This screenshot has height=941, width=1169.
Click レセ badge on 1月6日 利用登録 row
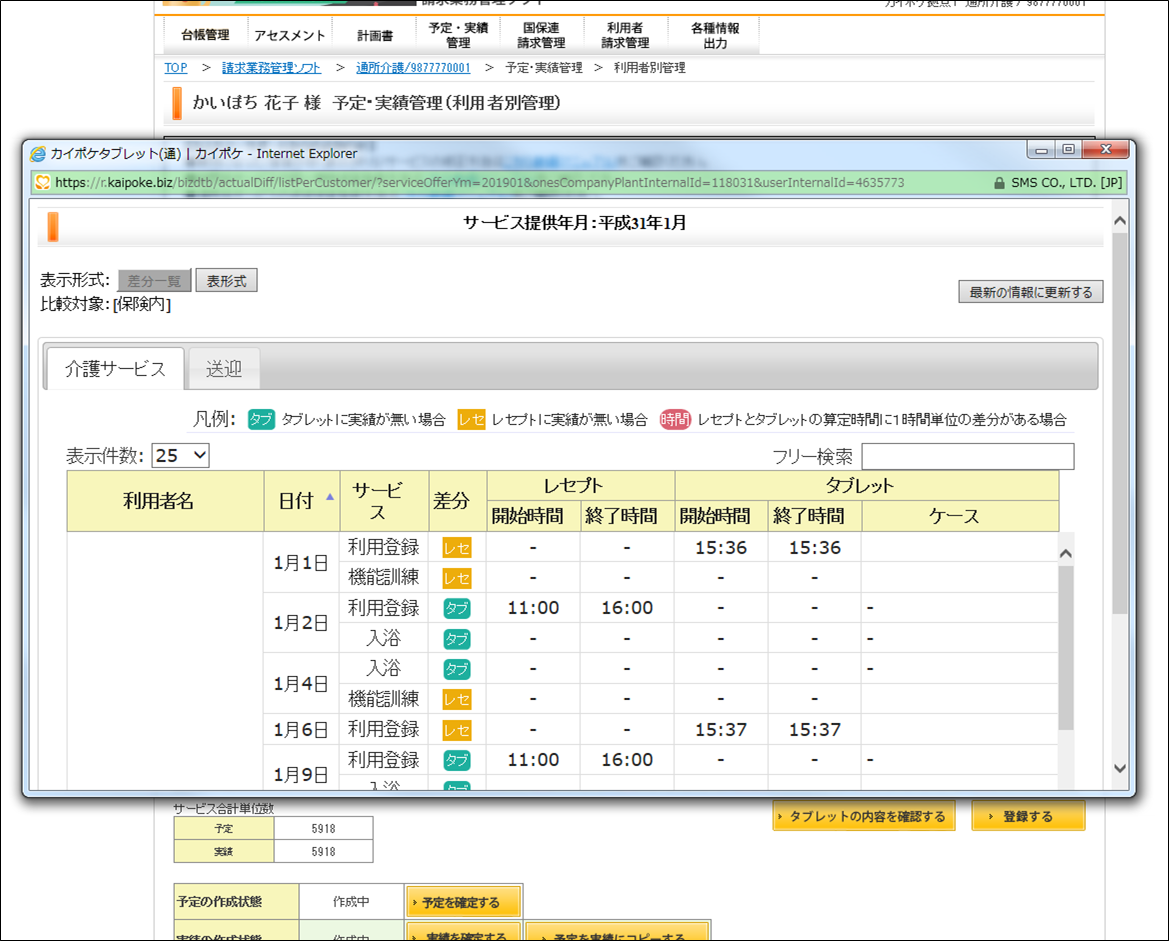[457, 730]
